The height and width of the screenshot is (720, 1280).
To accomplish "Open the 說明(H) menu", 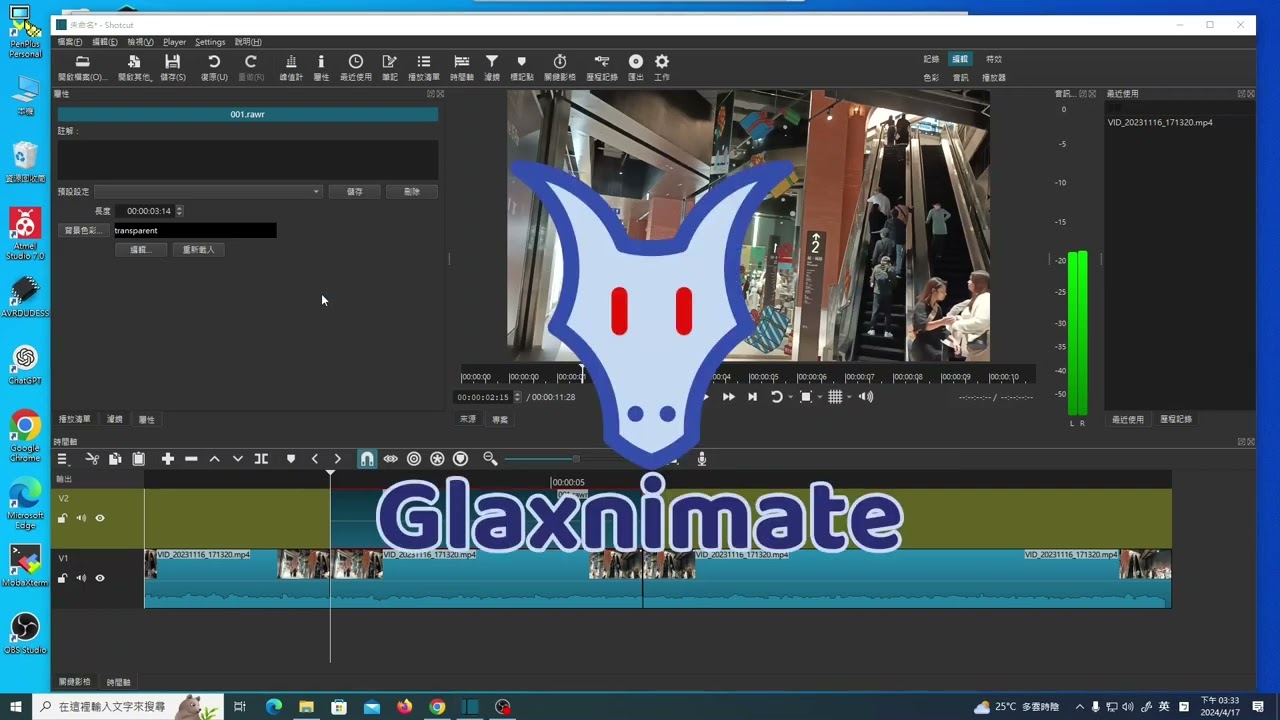I will pyautogui.click(x=248, y=42).
